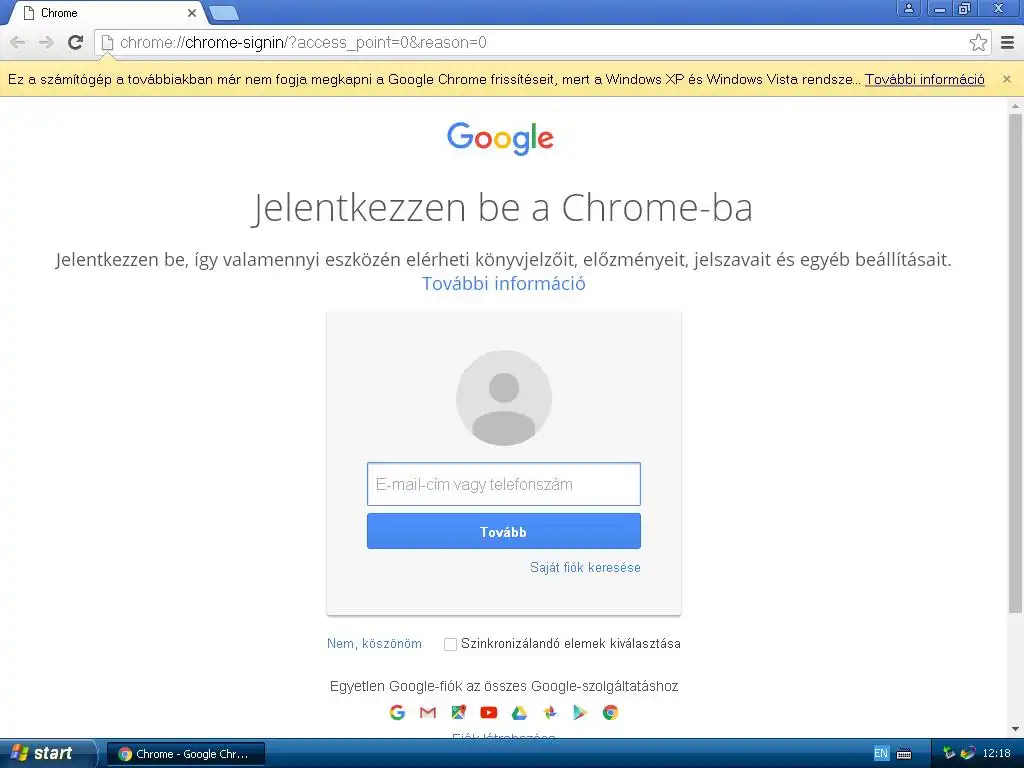1024x768 pixels.
Task: Click the browser back arrow
Action: click(18, 42)
